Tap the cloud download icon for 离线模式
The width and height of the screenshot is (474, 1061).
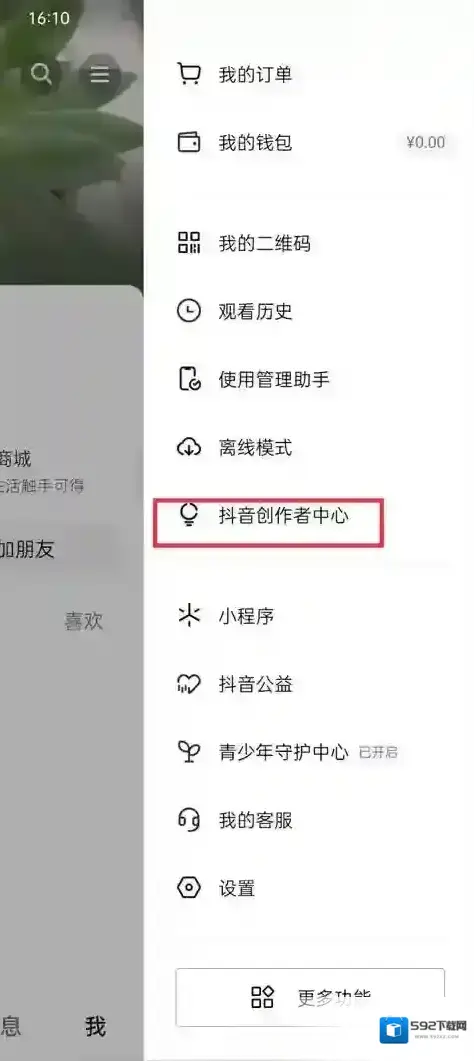(189, 447)
